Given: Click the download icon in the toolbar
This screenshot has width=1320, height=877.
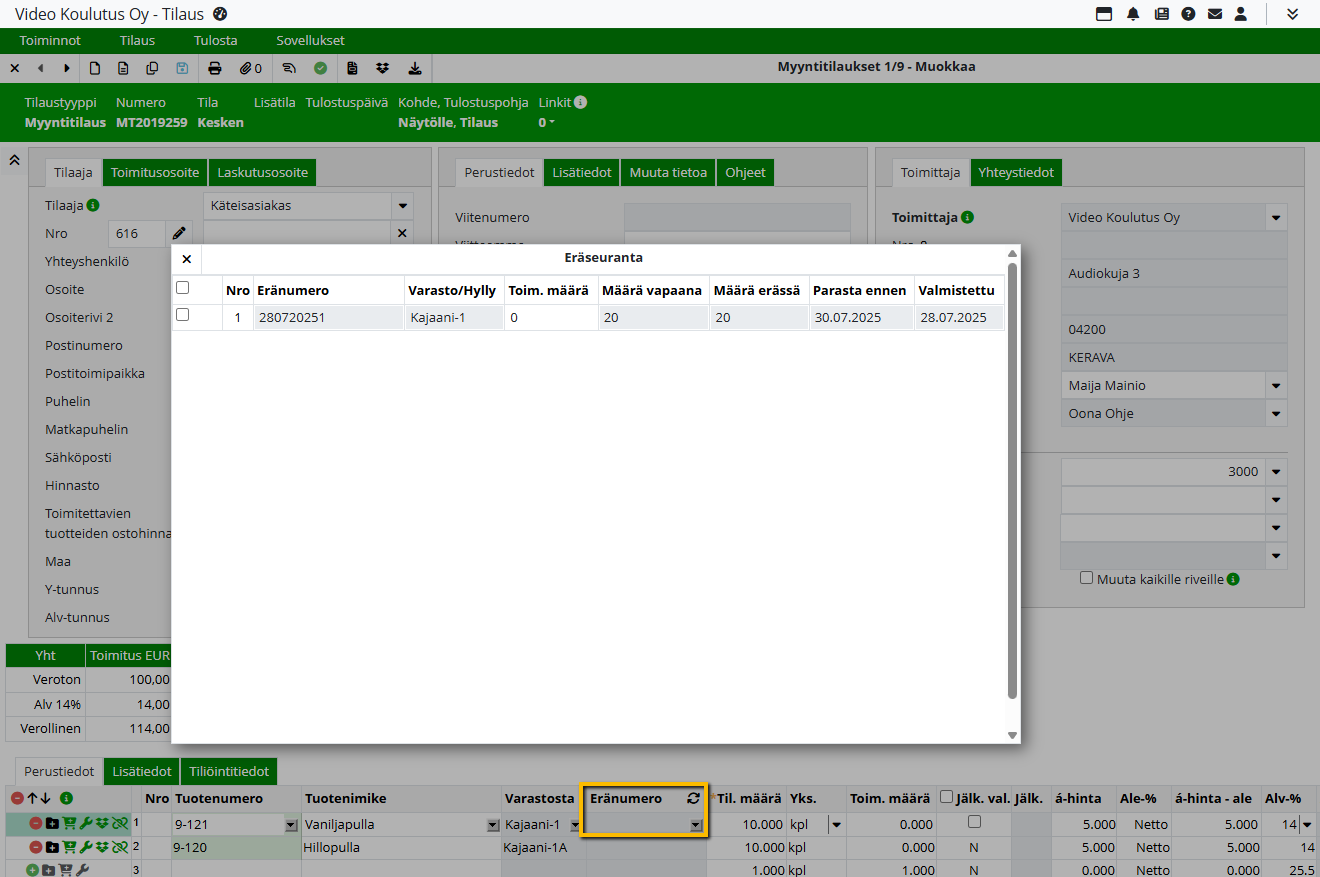Looking at the screenshot, I should tap(415, 68).
